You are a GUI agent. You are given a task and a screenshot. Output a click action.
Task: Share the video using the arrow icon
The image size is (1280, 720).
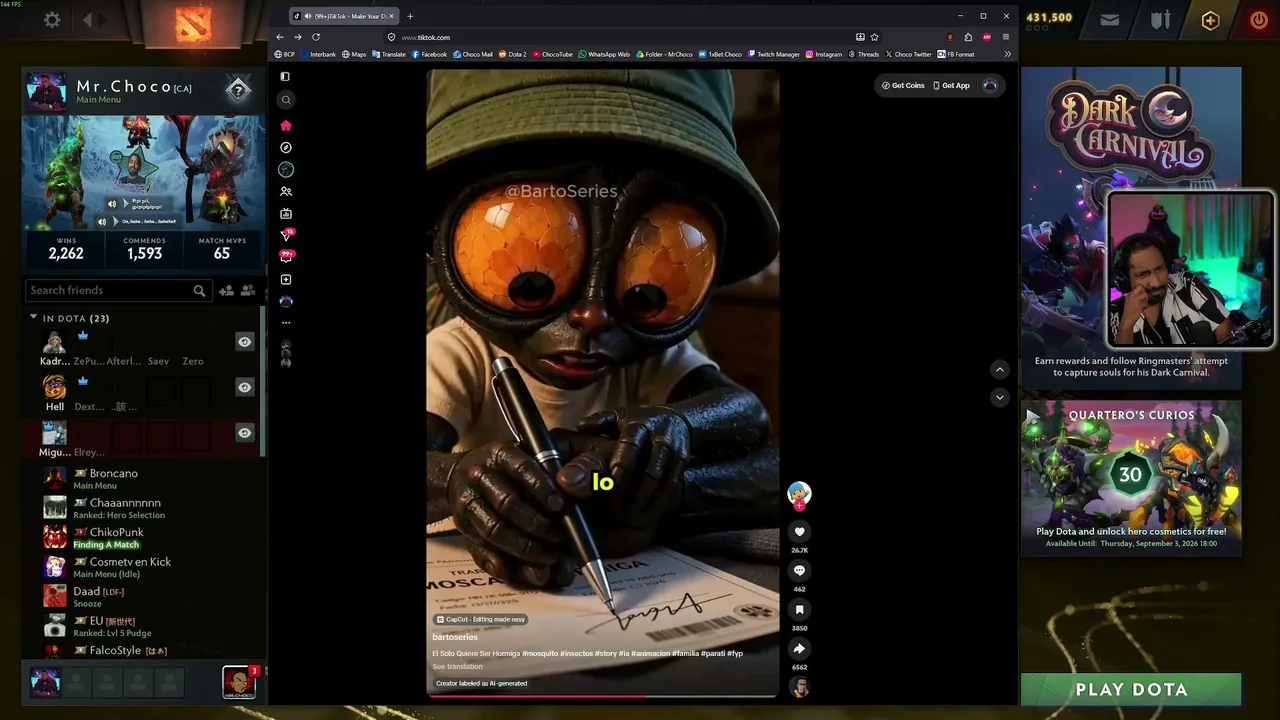pos(799,649)
